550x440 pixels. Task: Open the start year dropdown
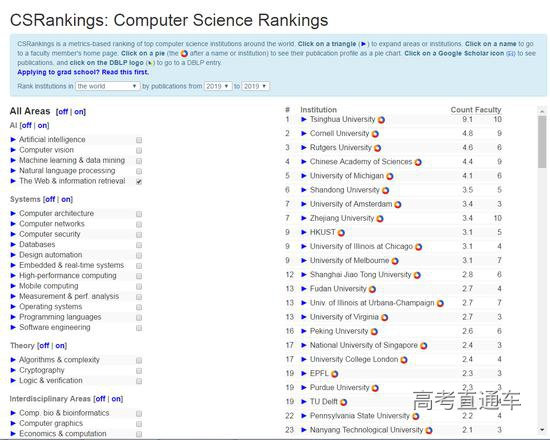(x=218, y=86)
